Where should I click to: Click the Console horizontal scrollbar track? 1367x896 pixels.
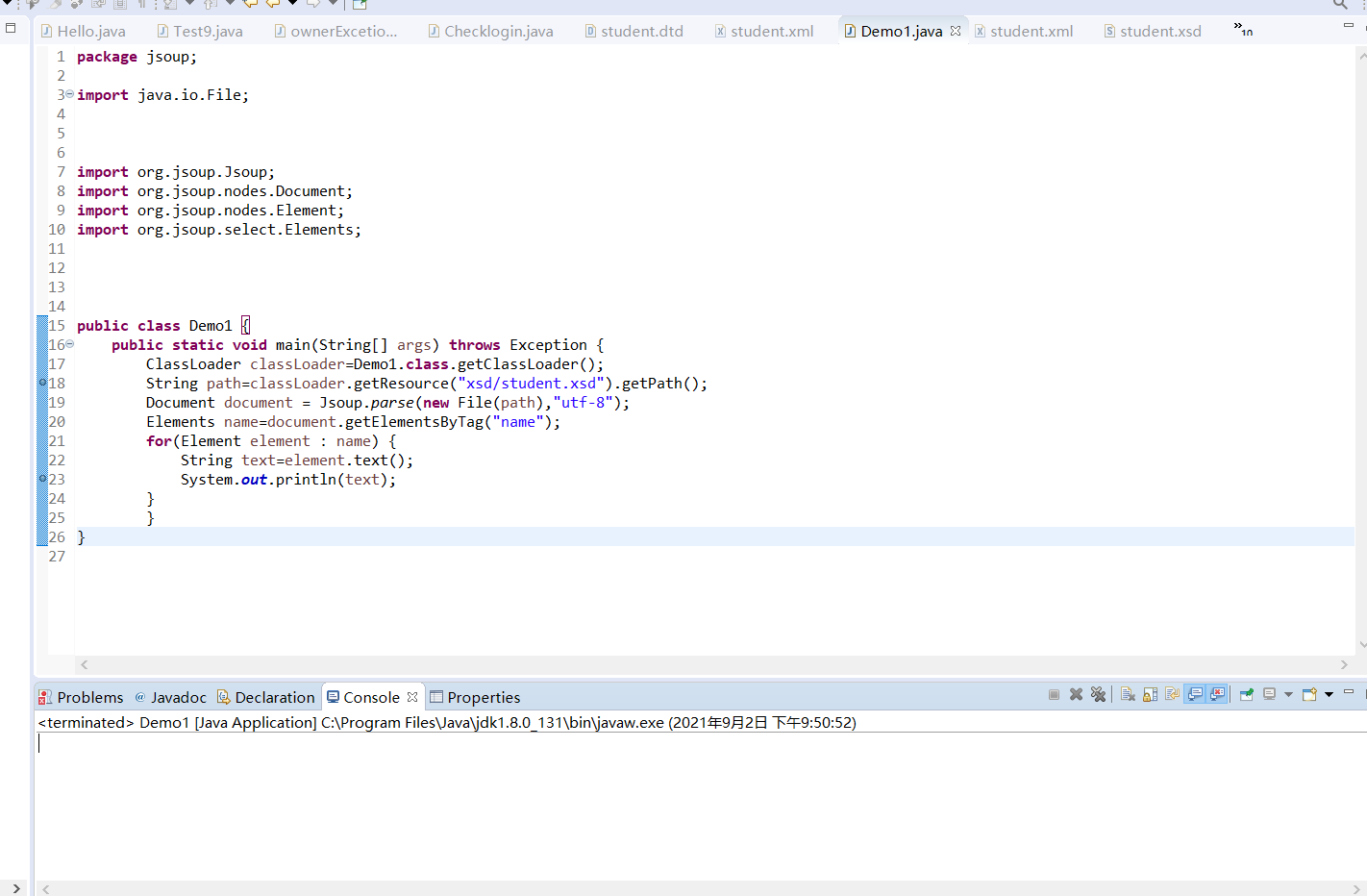tap(702, 888)
